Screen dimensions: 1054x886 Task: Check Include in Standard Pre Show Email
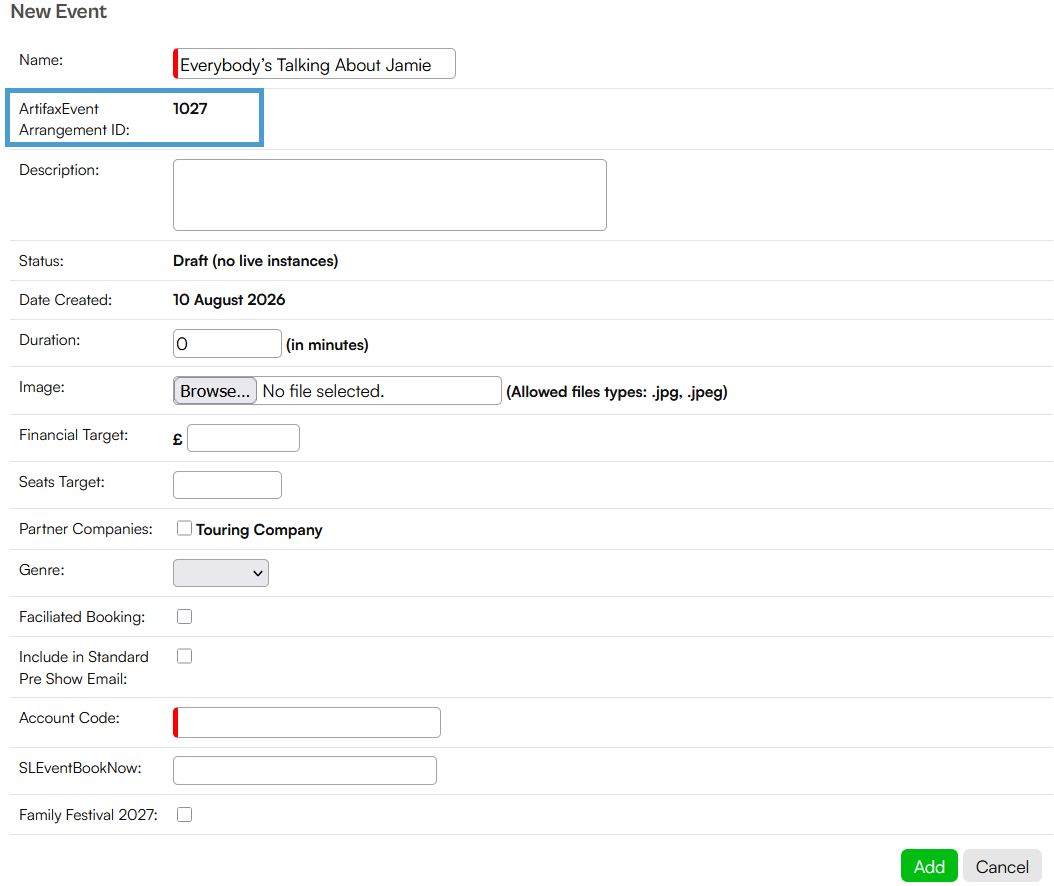click(x=184, y=656)
